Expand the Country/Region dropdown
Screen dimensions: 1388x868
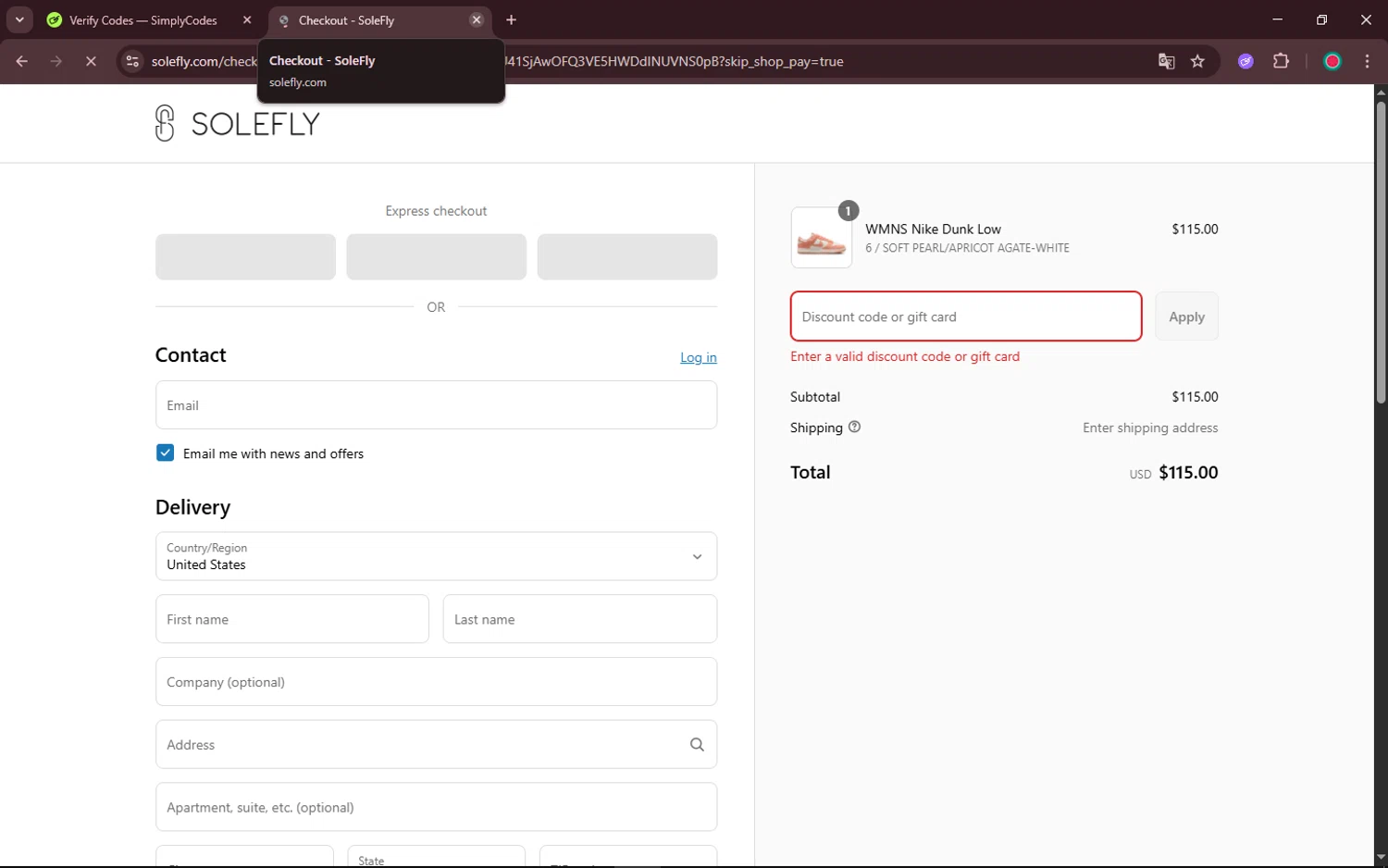[436, 556]
